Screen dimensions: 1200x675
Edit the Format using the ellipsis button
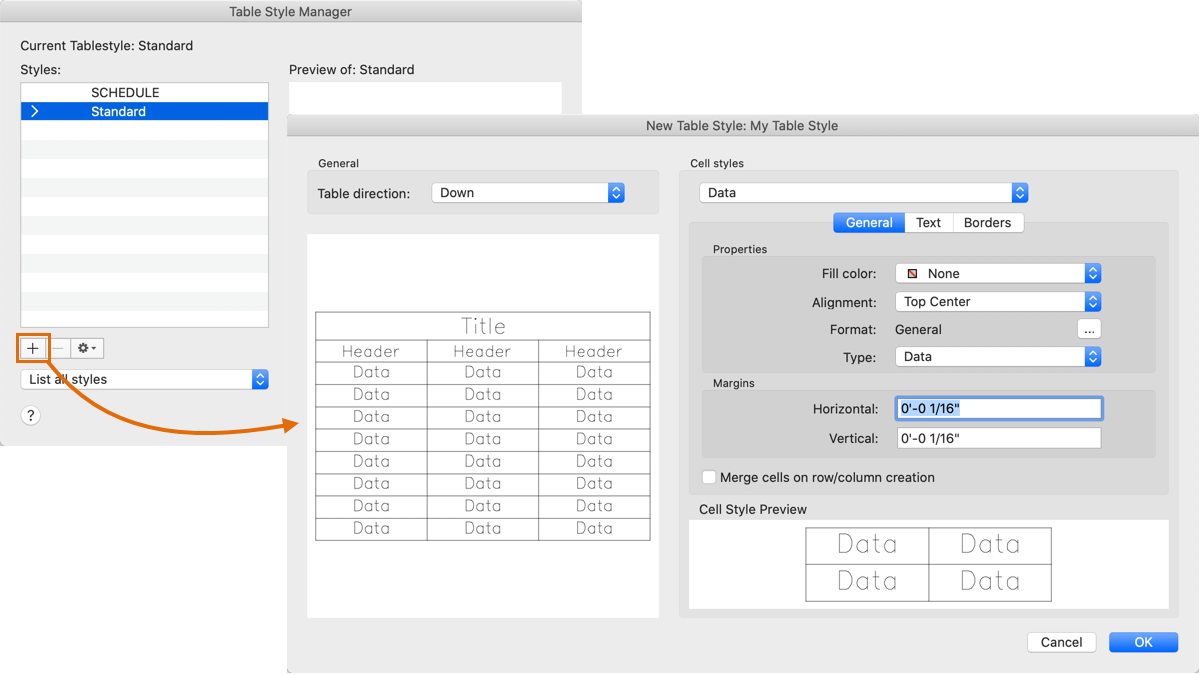coord(1088,329)
